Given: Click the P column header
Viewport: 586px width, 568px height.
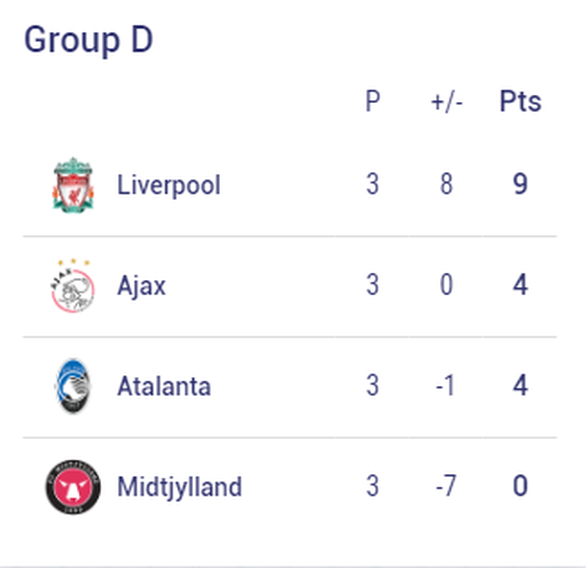Looking at the screenshot, I should 373,101.
